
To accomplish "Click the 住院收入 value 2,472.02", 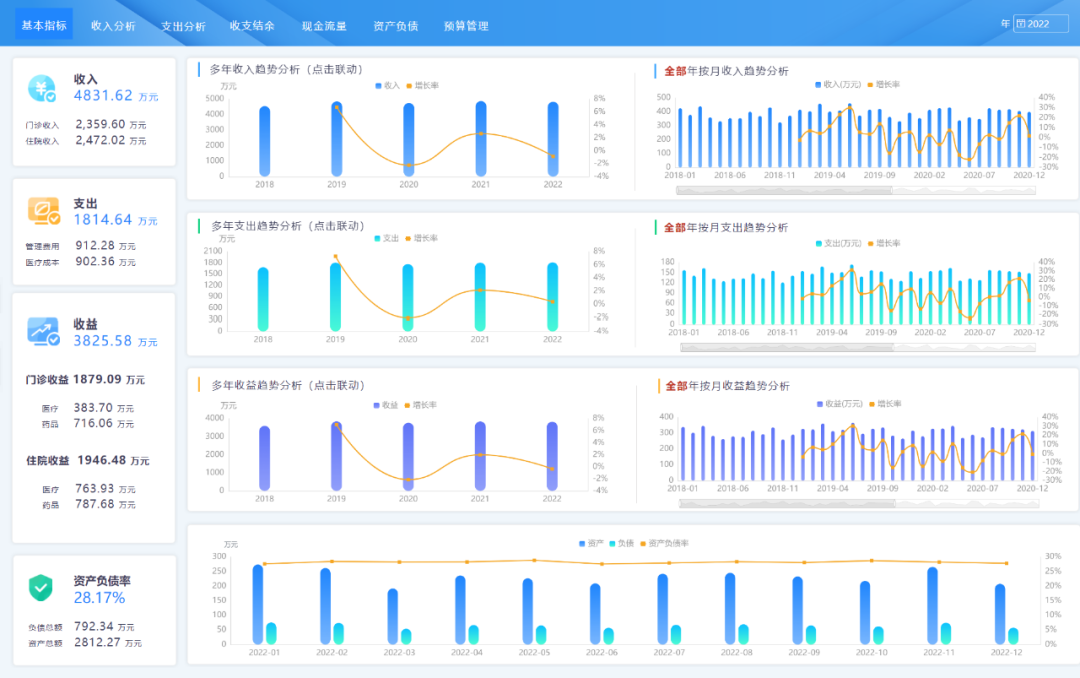I will [x=101, y=140].
